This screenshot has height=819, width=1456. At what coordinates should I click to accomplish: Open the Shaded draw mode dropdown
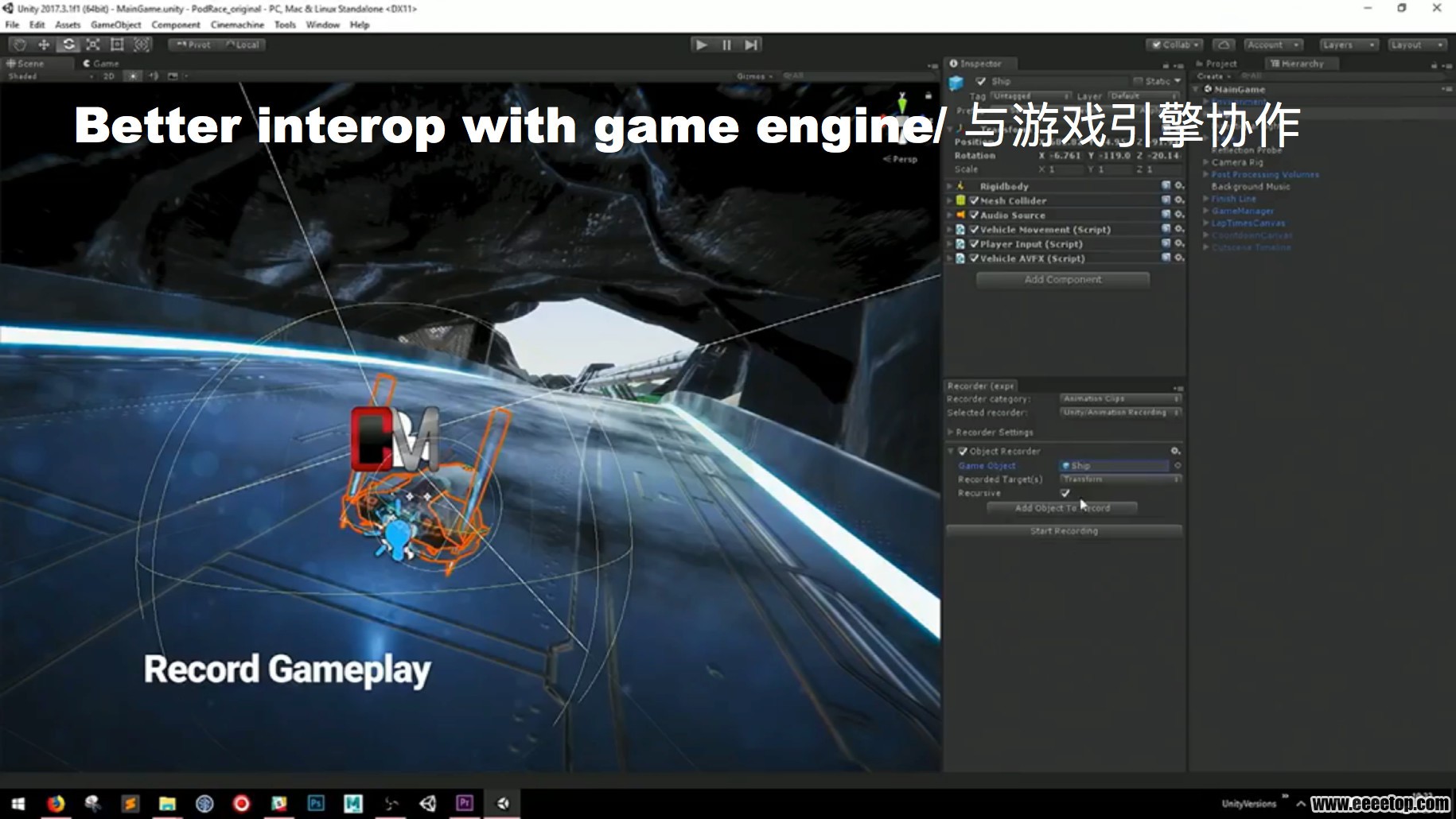click(50, 76)
